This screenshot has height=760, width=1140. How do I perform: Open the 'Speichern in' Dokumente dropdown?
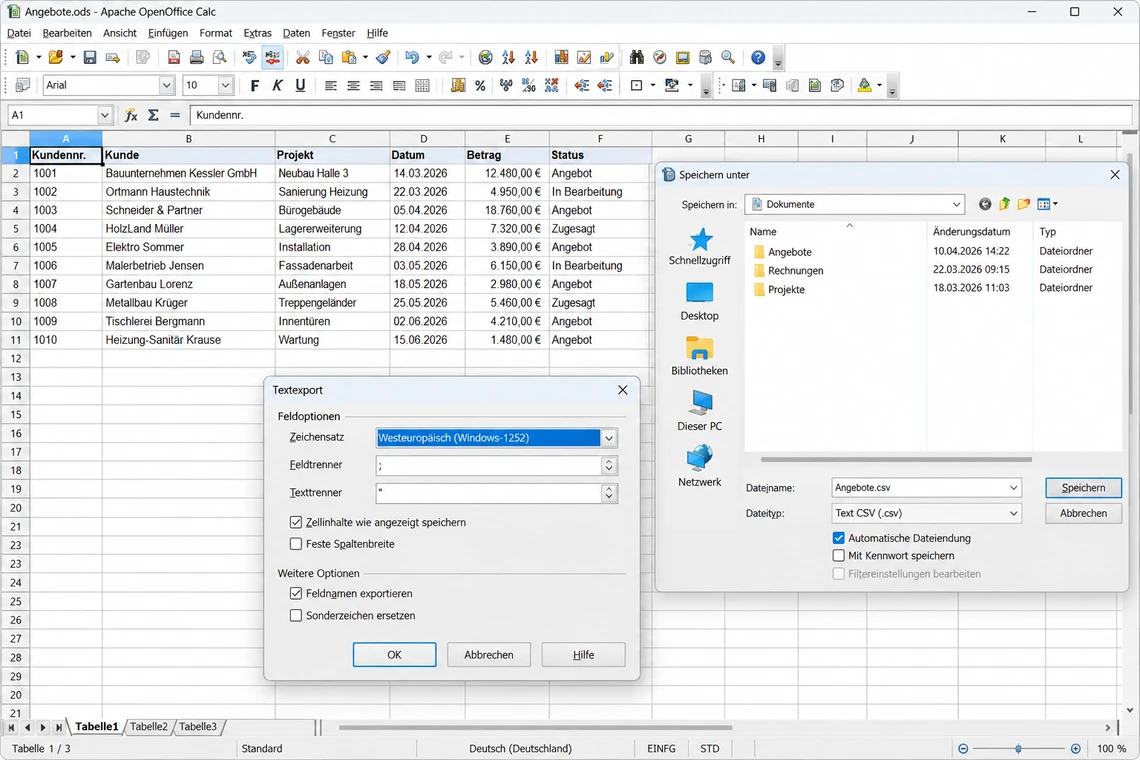(956, 204)
